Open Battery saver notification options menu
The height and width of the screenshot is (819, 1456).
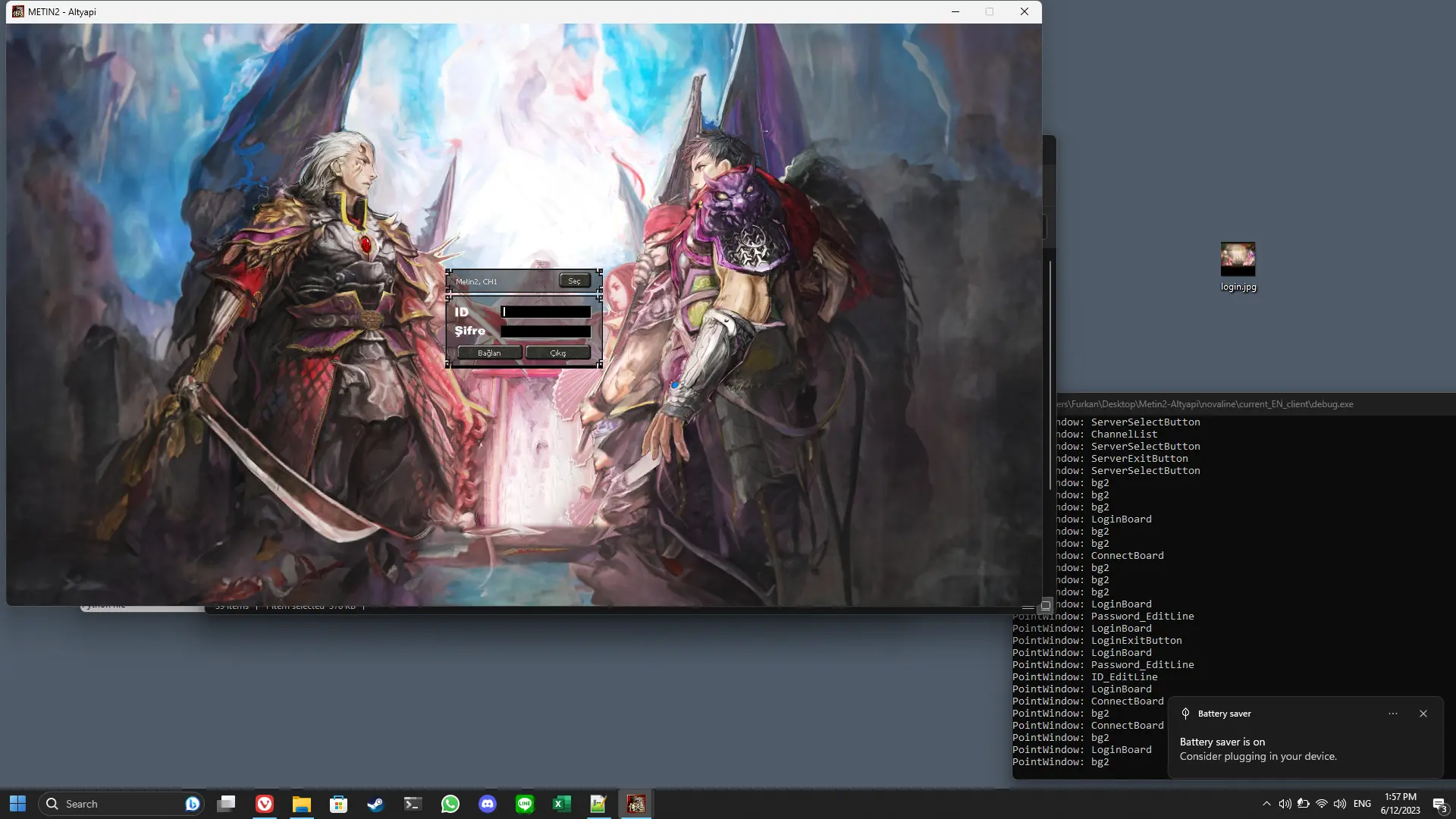[1393, 714]
